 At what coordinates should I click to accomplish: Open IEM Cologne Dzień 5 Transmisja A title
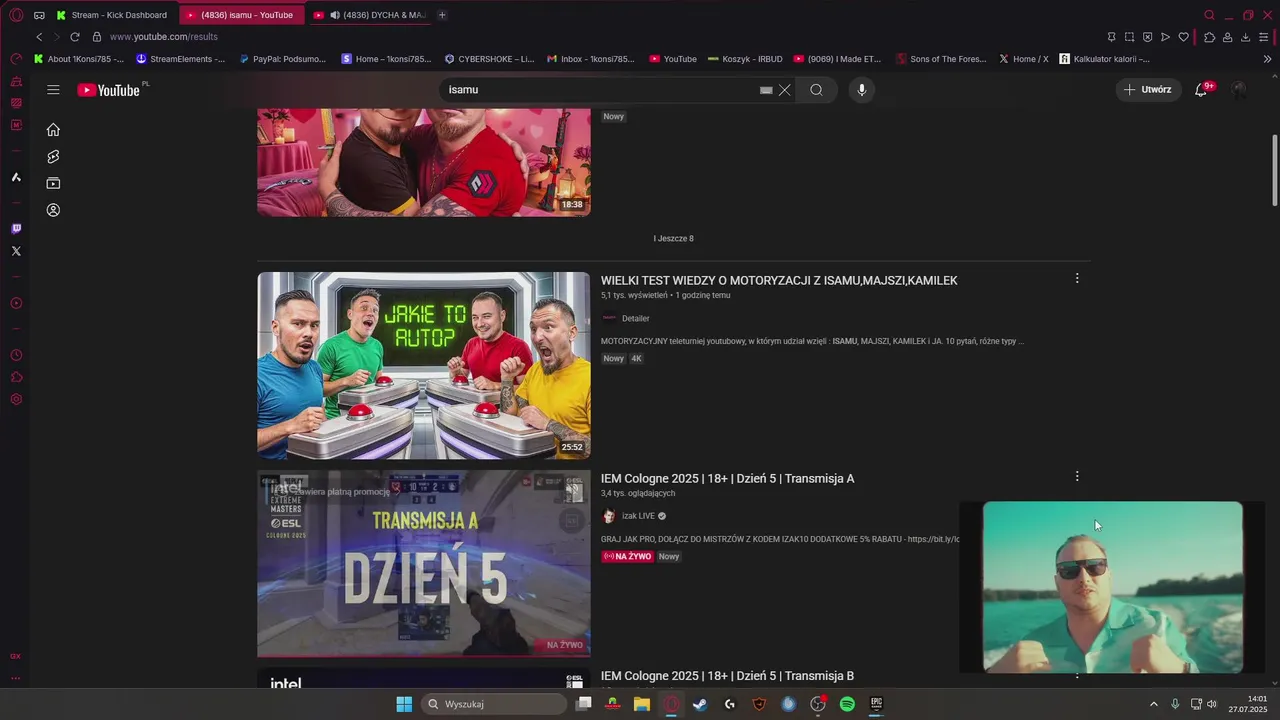[x=727, y=479]
